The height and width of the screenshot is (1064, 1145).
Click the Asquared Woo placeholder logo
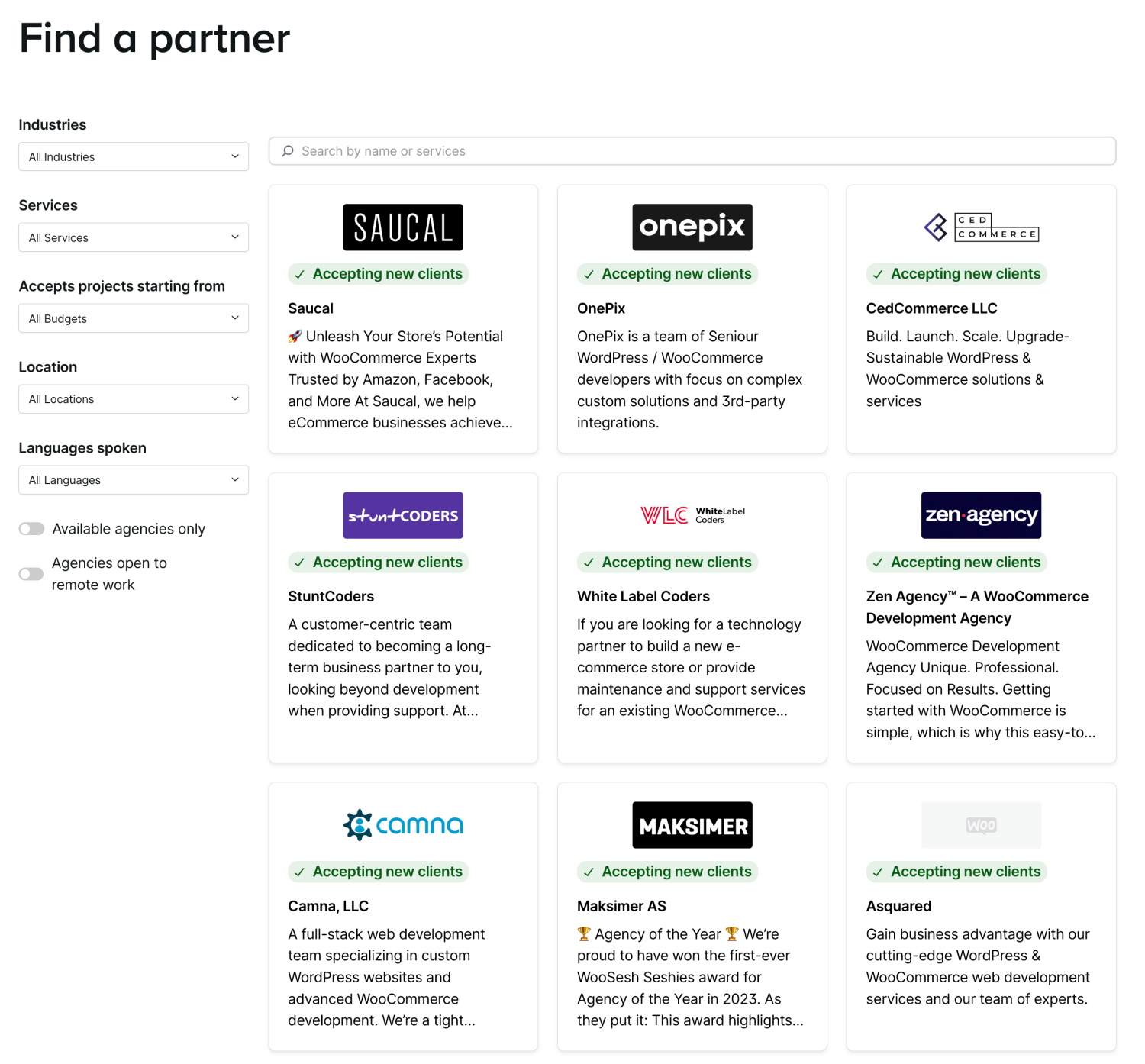coord(981,825)
